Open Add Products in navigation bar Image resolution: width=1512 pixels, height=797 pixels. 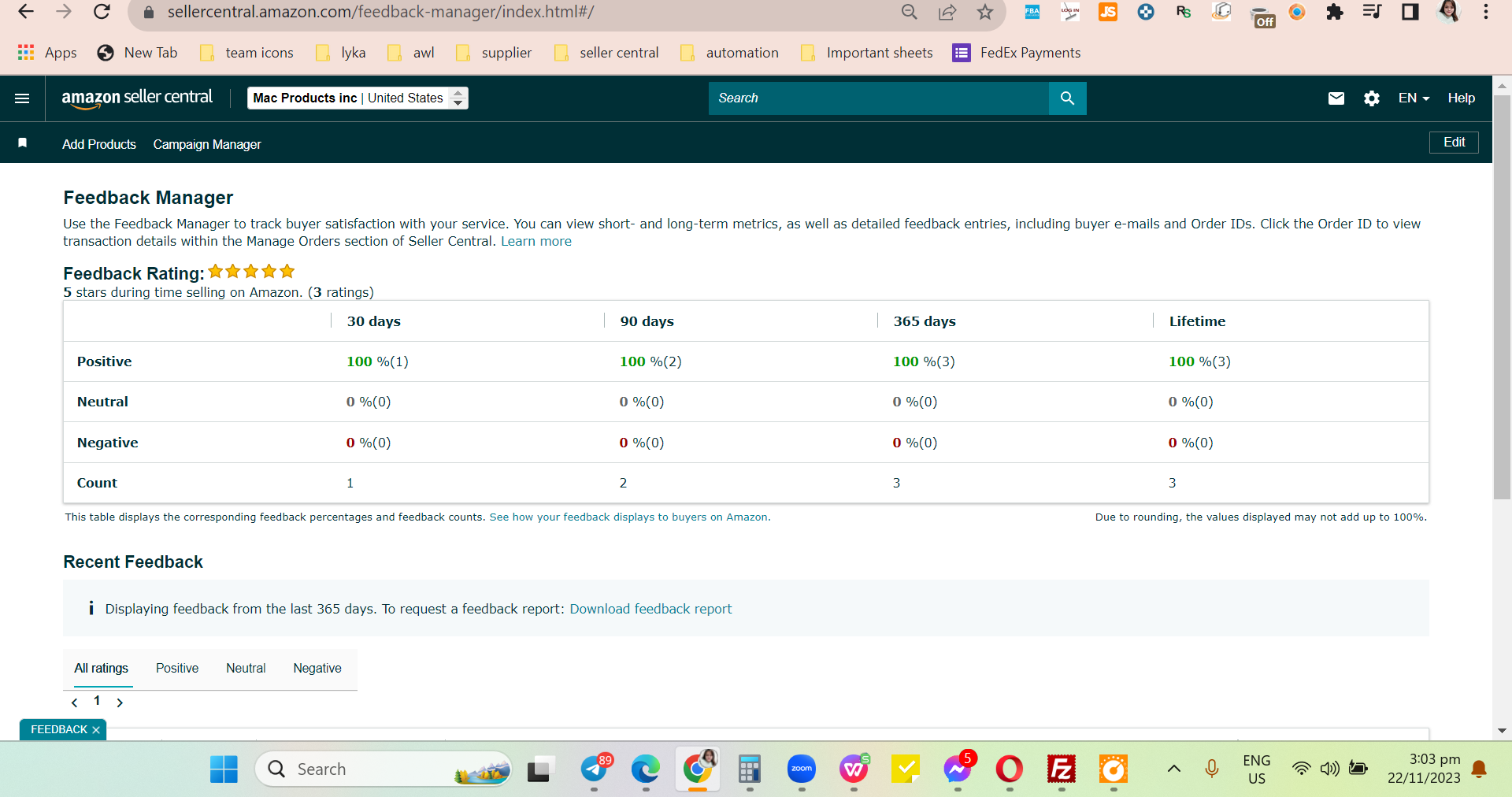[99, 144]
